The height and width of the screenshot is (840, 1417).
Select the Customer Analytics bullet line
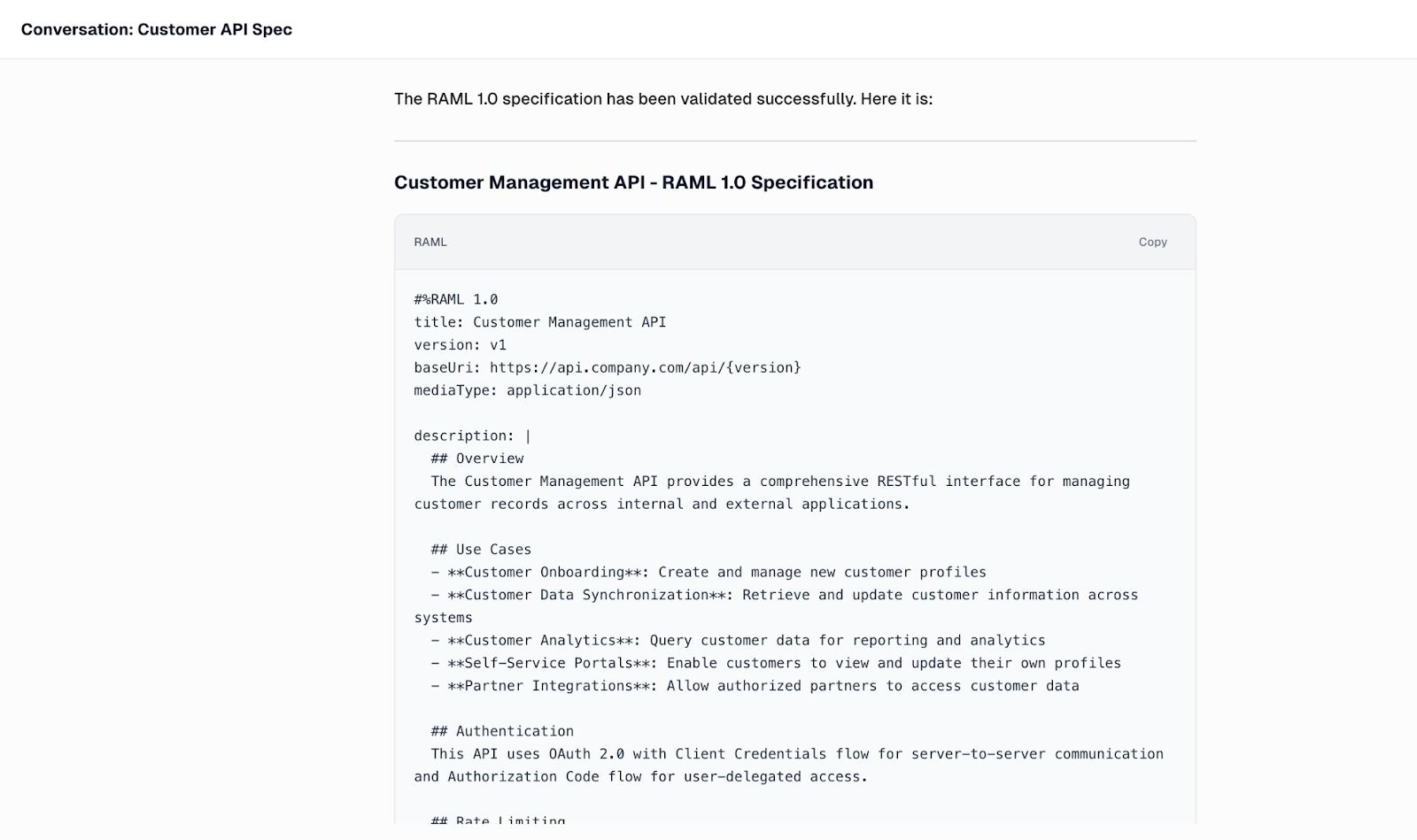point(738,640)
